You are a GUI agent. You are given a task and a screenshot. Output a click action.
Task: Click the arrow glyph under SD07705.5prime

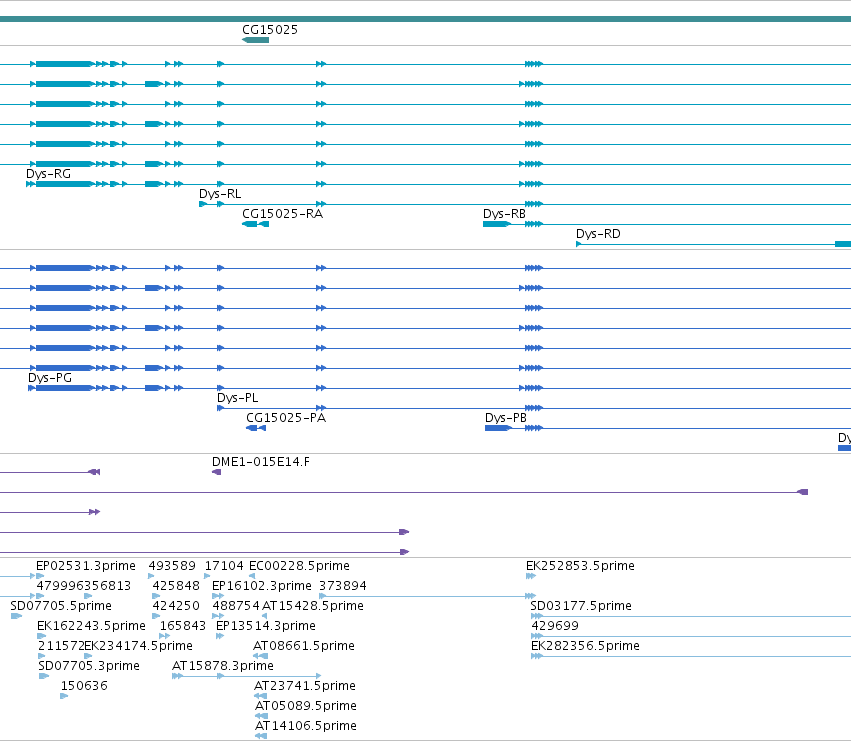pos(16,616)
